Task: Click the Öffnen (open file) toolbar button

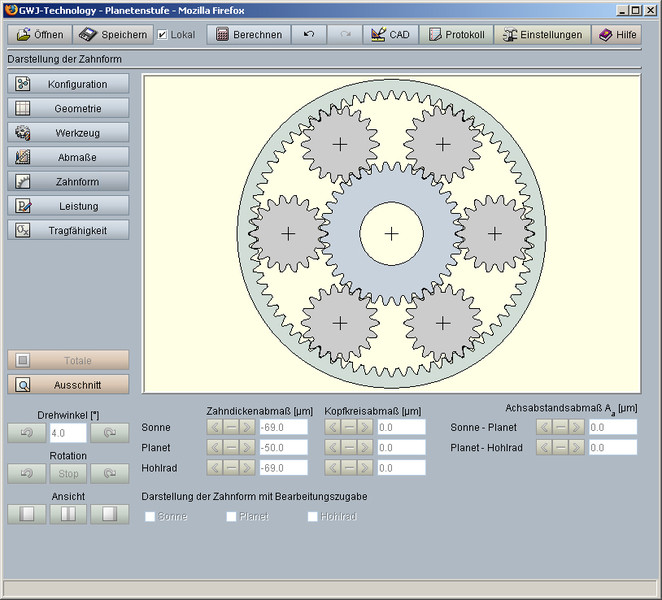Action: click(x=41, y=34)
